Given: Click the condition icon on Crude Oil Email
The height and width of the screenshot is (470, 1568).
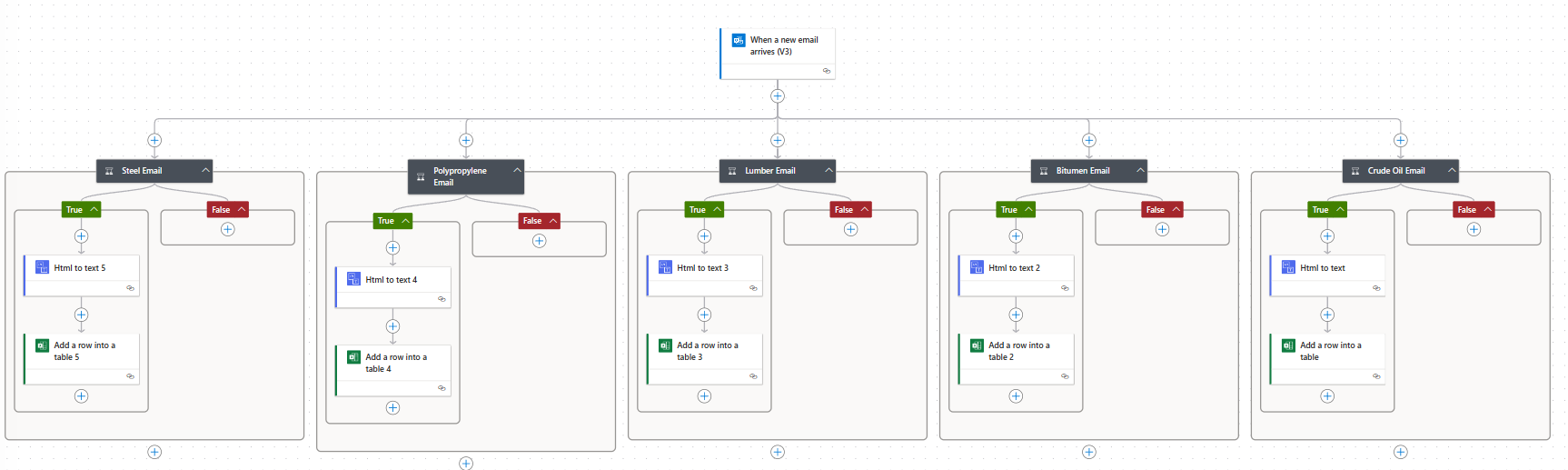Looking at the screenshot, I should click(1355, 171).
